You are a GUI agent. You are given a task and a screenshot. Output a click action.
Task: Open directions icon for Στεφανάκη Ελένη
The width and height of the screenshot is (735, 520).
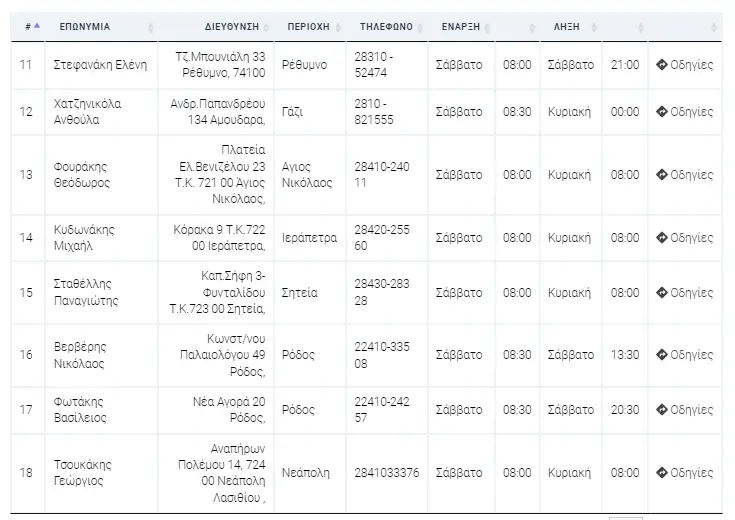[x=661, y=65]
